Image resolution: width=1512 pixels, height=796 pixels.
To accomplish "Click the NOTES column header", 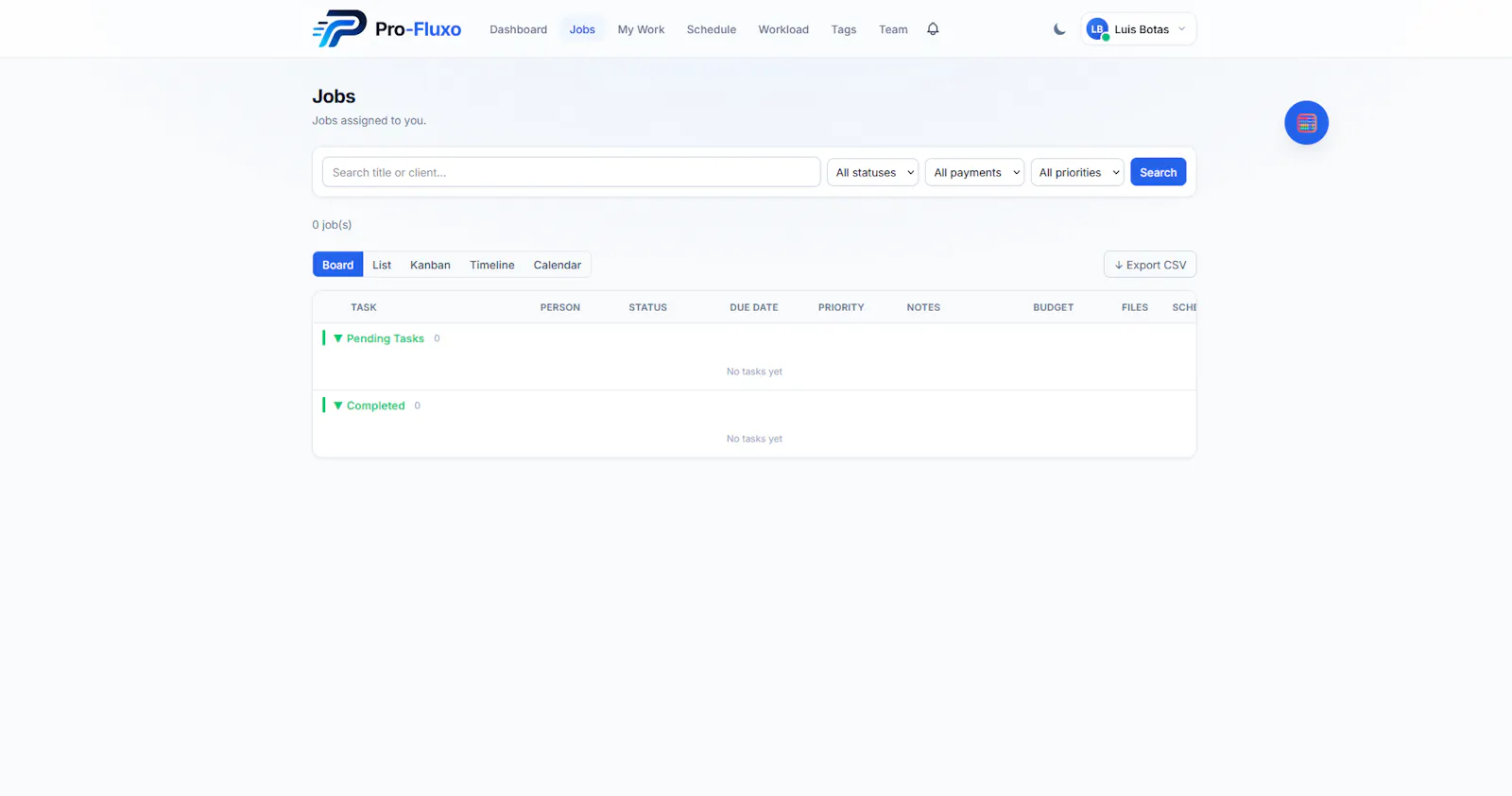I will 923,307.
